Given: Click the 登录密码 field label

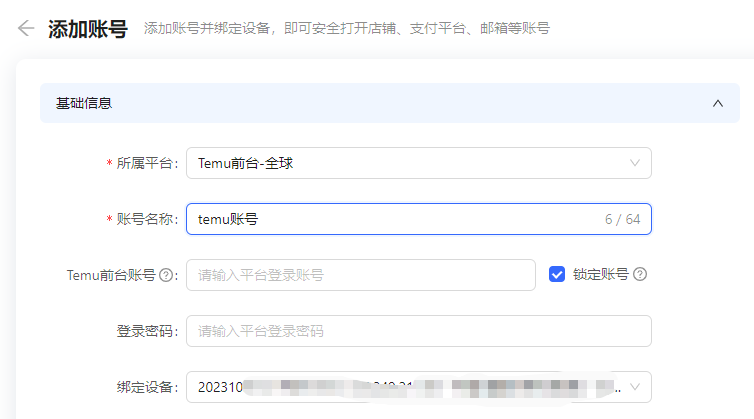Looking at the screenshot, I should [145, 331].
